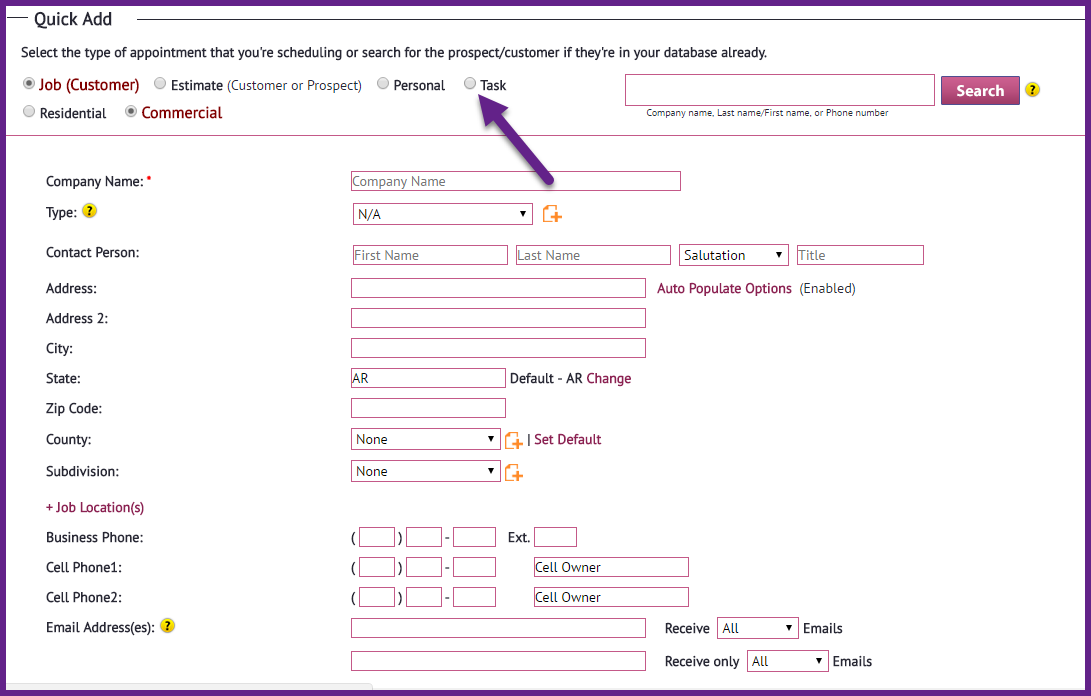This screenshot has height=696, width=1091.
Task: Expand the Salutation dropdown
Action: [733, 255]
